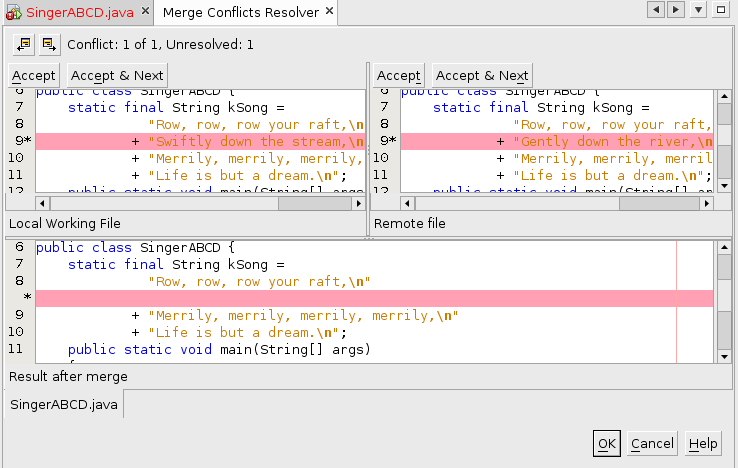Click Accept & Next for local file
738x468 pixels.
[x=117, y=76]
